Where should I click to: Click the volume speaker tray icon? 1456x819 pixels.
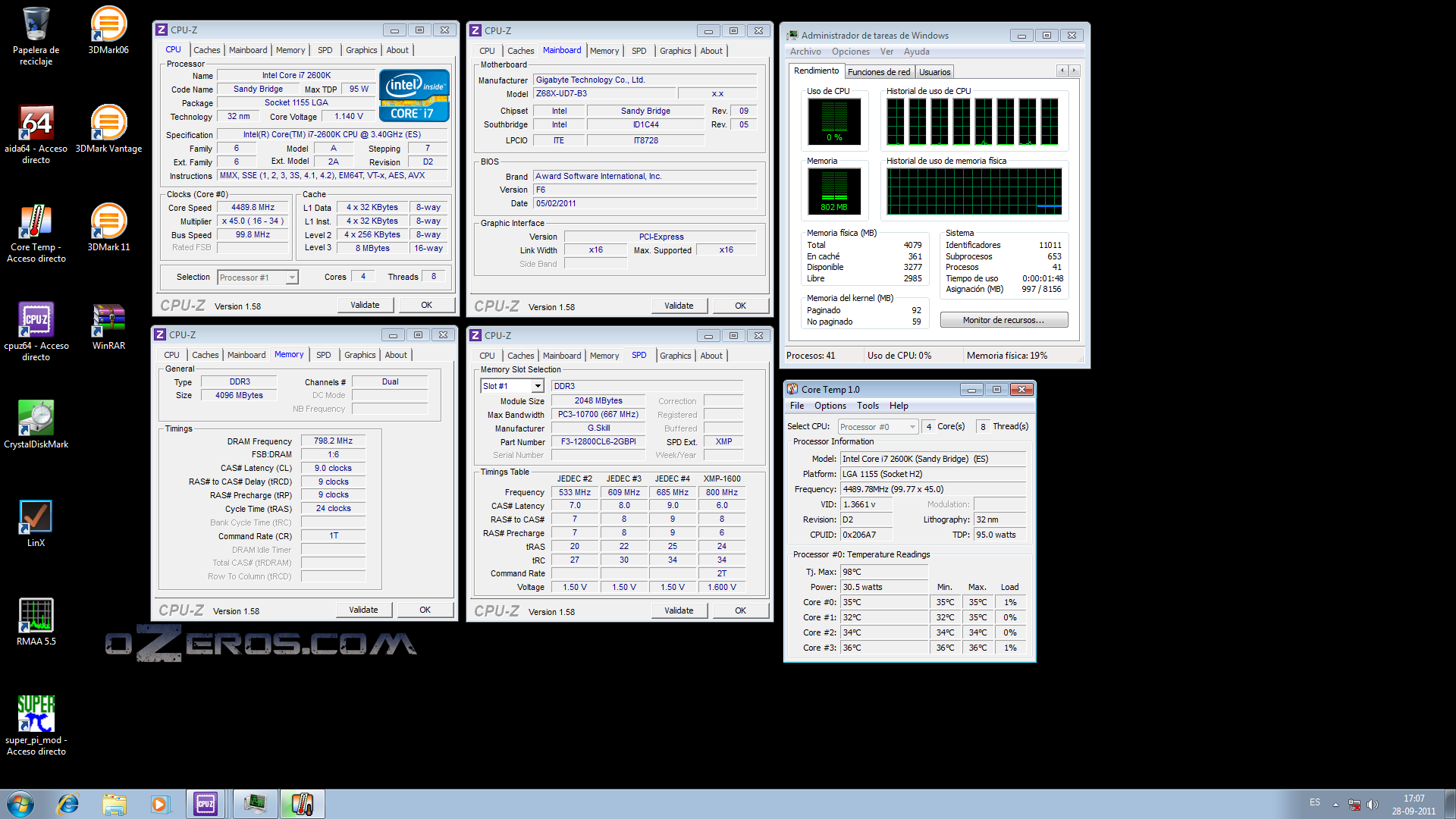1373,805
